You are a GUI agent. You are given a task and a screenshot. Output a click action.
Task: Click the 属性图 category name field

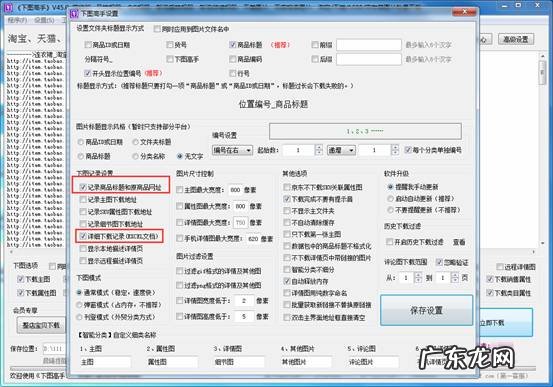(x=172, y=362)
